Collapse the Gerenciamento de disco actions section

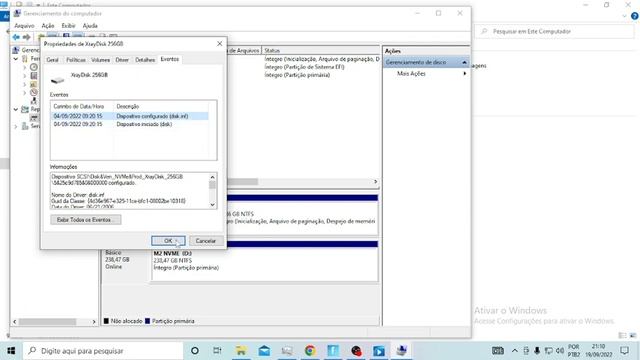[x=464, y=62]
